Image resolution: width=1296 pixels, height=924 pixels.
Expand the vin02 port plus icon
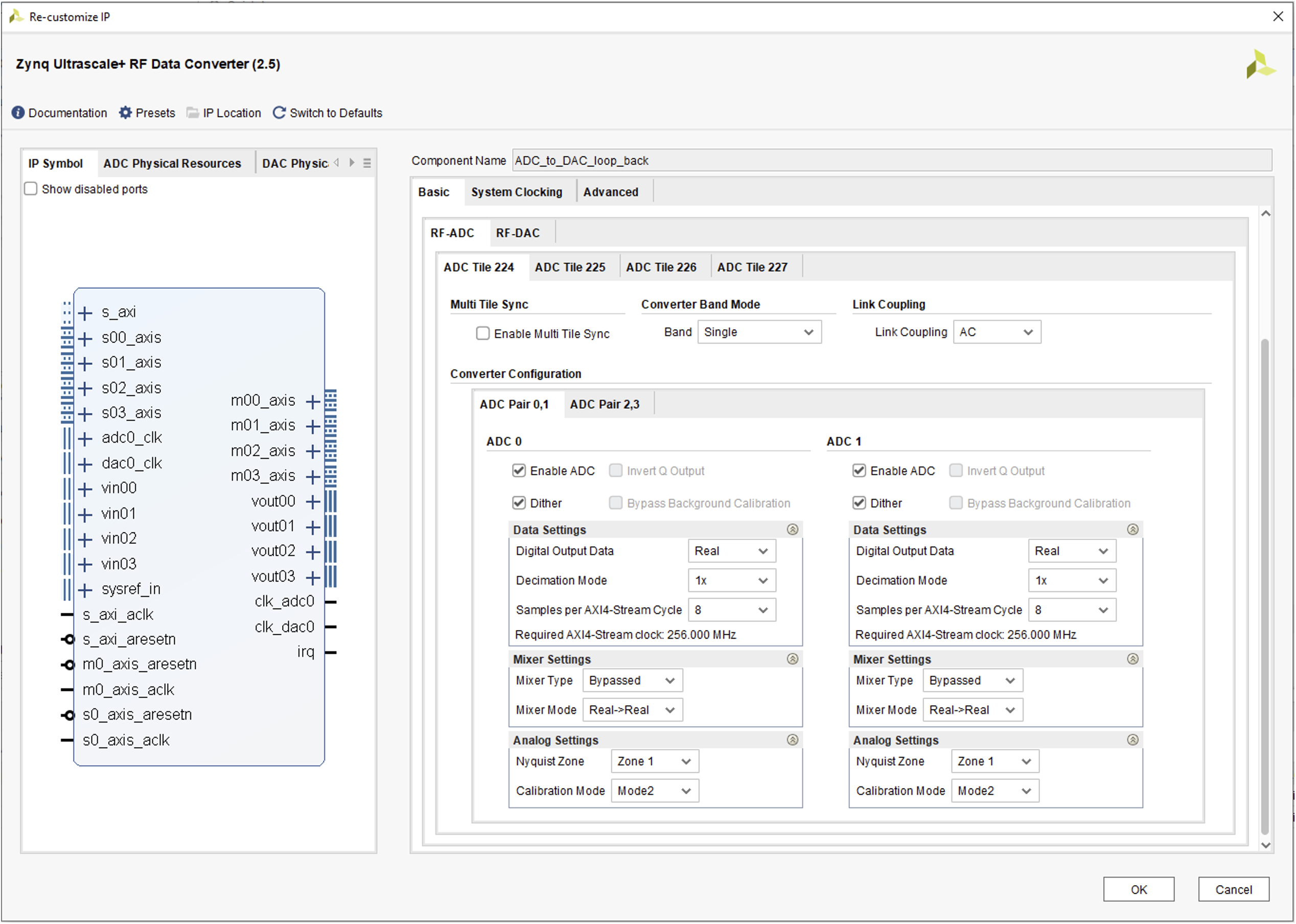[x=85, y=539]
